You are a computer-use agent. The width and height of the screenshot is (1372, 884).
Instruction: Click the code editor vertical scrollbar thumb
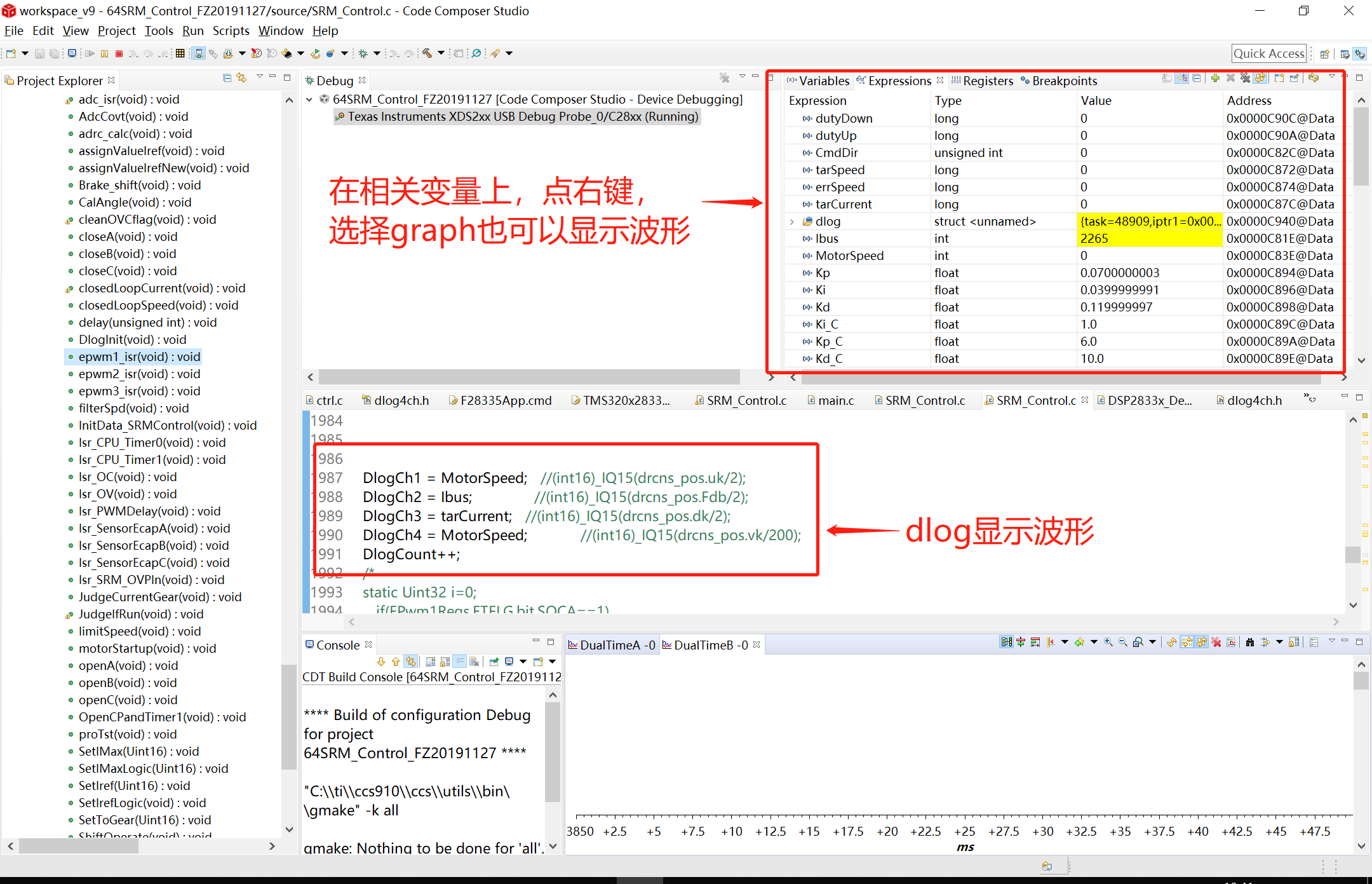point(1352,554)
